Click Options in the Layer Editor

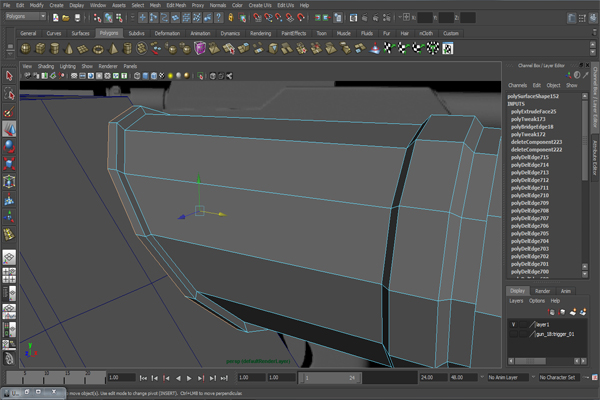pos(536,301)
